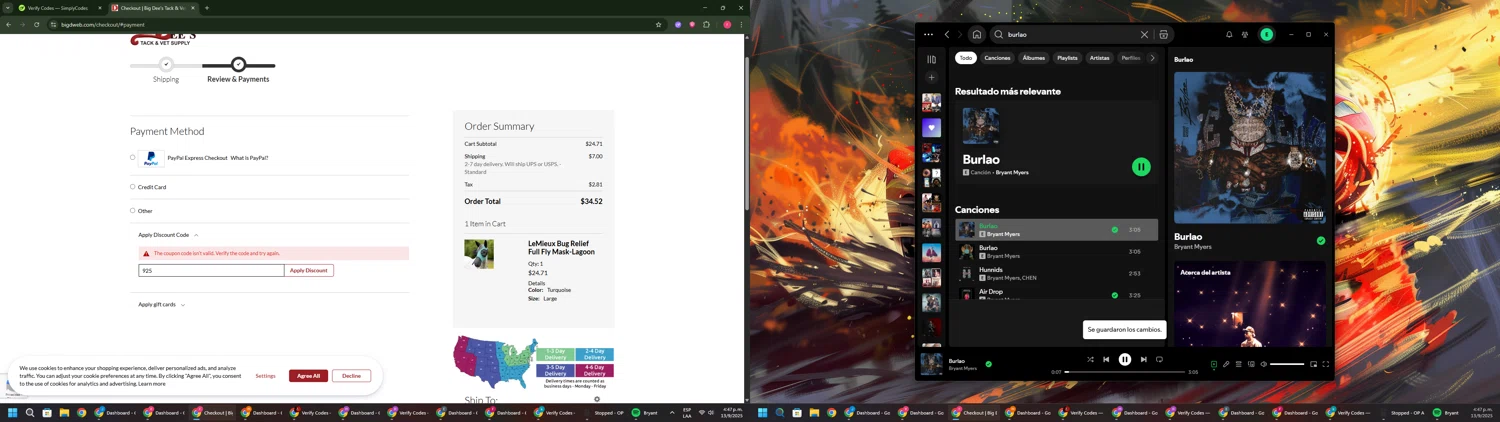
Task: Select the Canciones filter chip
Action: point(997,58)
